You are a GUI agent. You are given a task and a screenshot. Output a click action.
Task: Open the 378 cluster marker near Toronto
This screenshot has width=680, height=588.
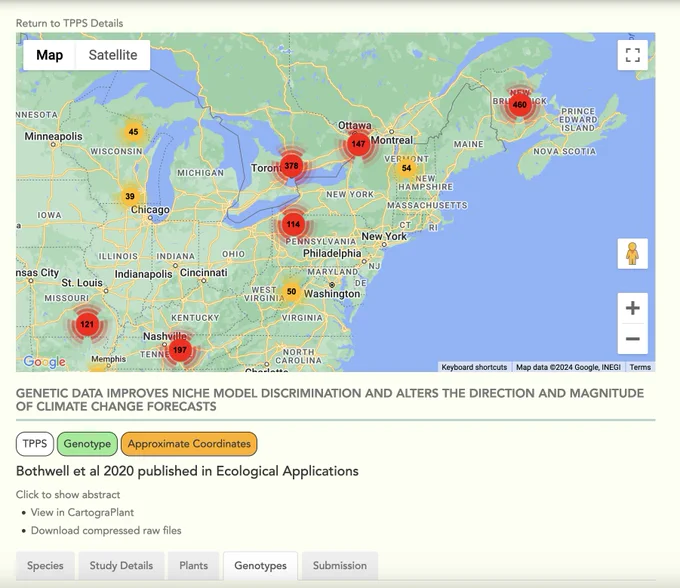tap(291, 166)
